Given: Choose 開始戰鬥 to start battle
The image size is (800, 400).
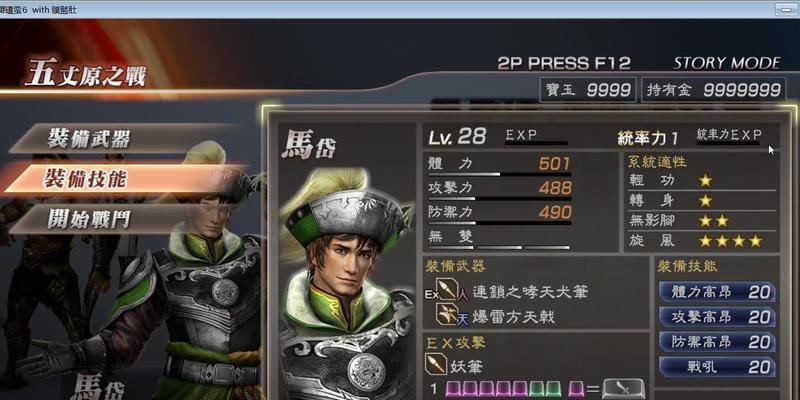Looking at the screenshot, I should [x=122, y=219].
